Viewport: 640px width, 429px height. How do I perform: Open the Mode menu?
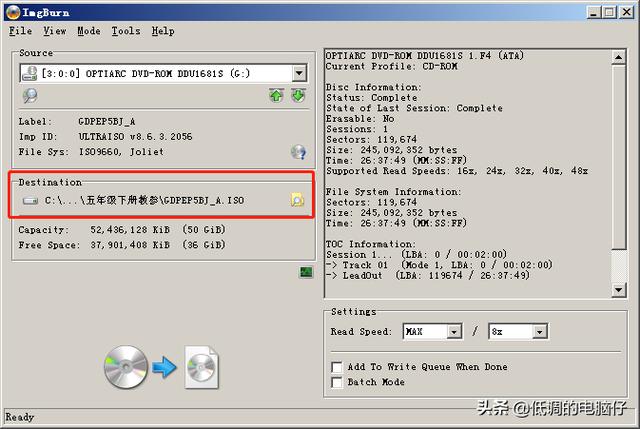click(89, 31)
